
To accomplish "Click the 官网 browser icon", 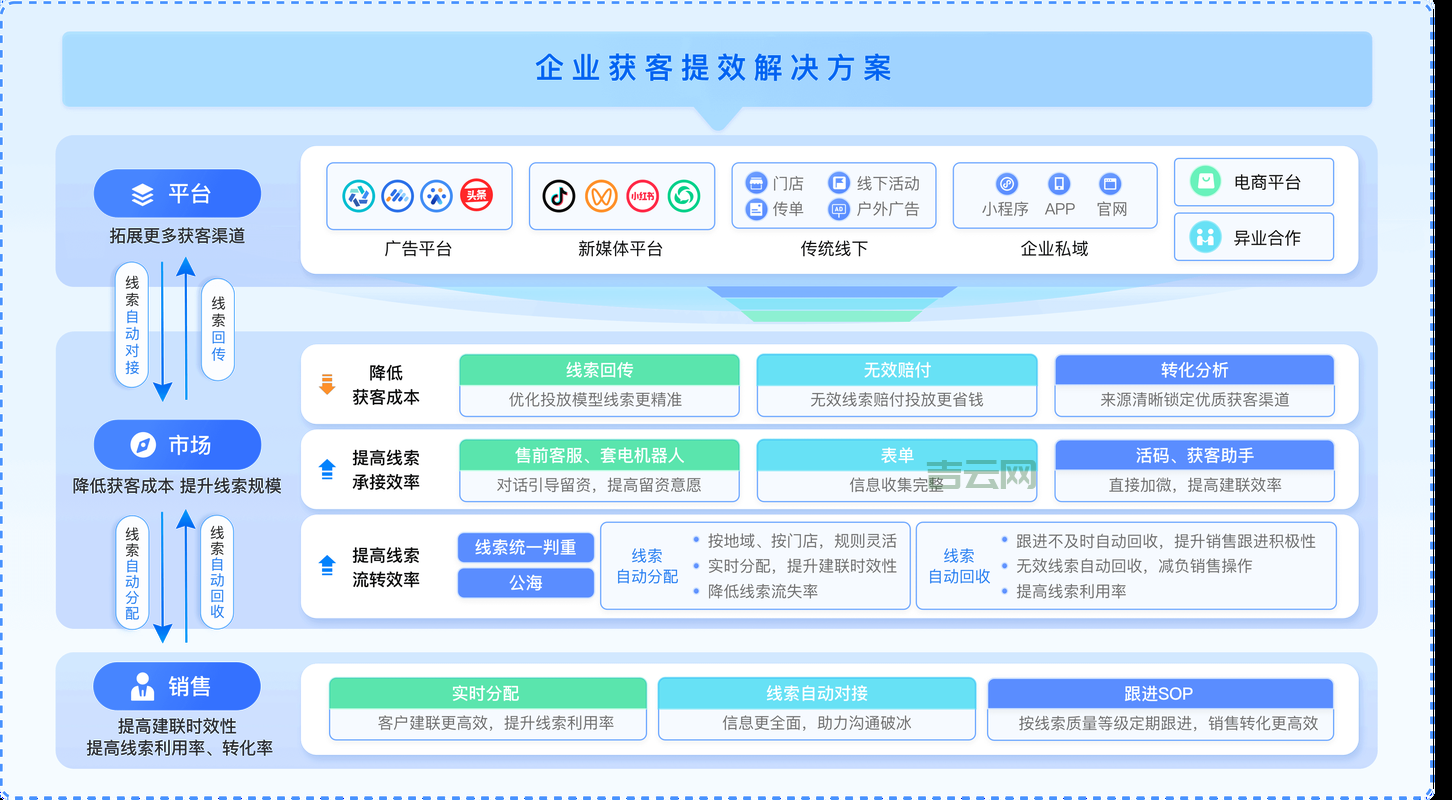I will click(x=1110, y=184).
